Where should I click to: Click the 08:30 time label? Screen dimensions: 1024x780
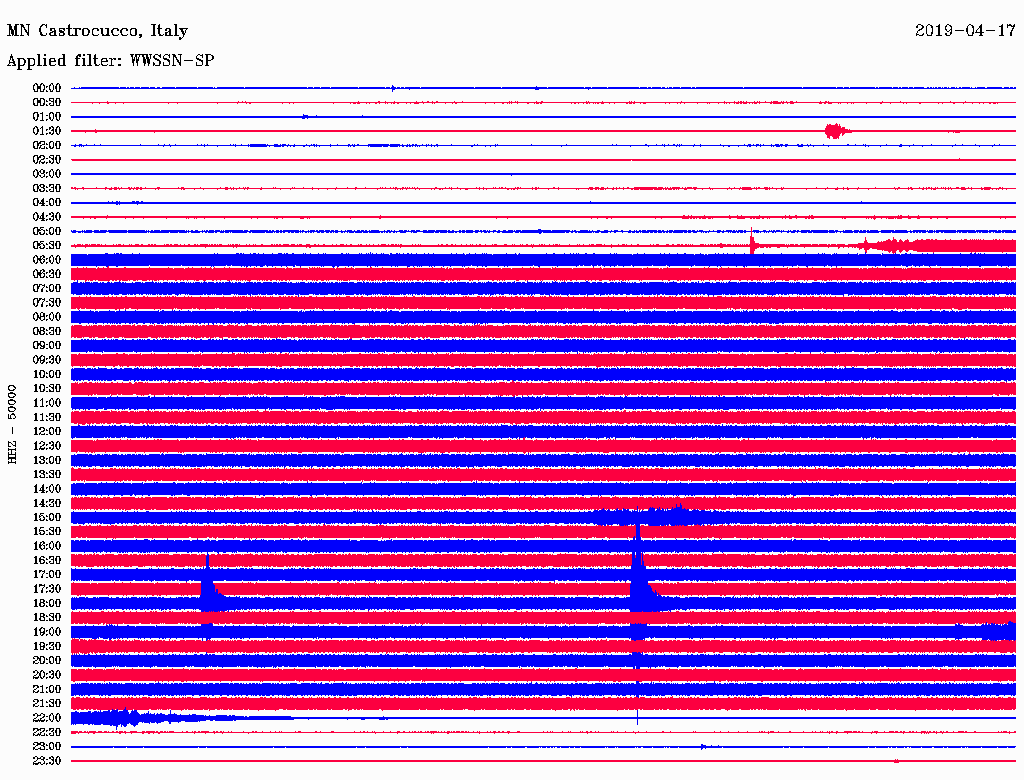[x=47, y=331]
